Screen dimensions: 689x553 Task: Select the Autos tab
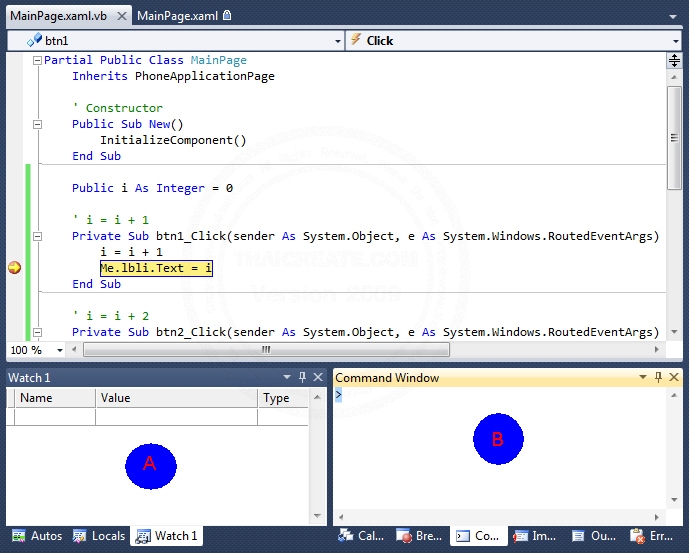click(37, 536)
